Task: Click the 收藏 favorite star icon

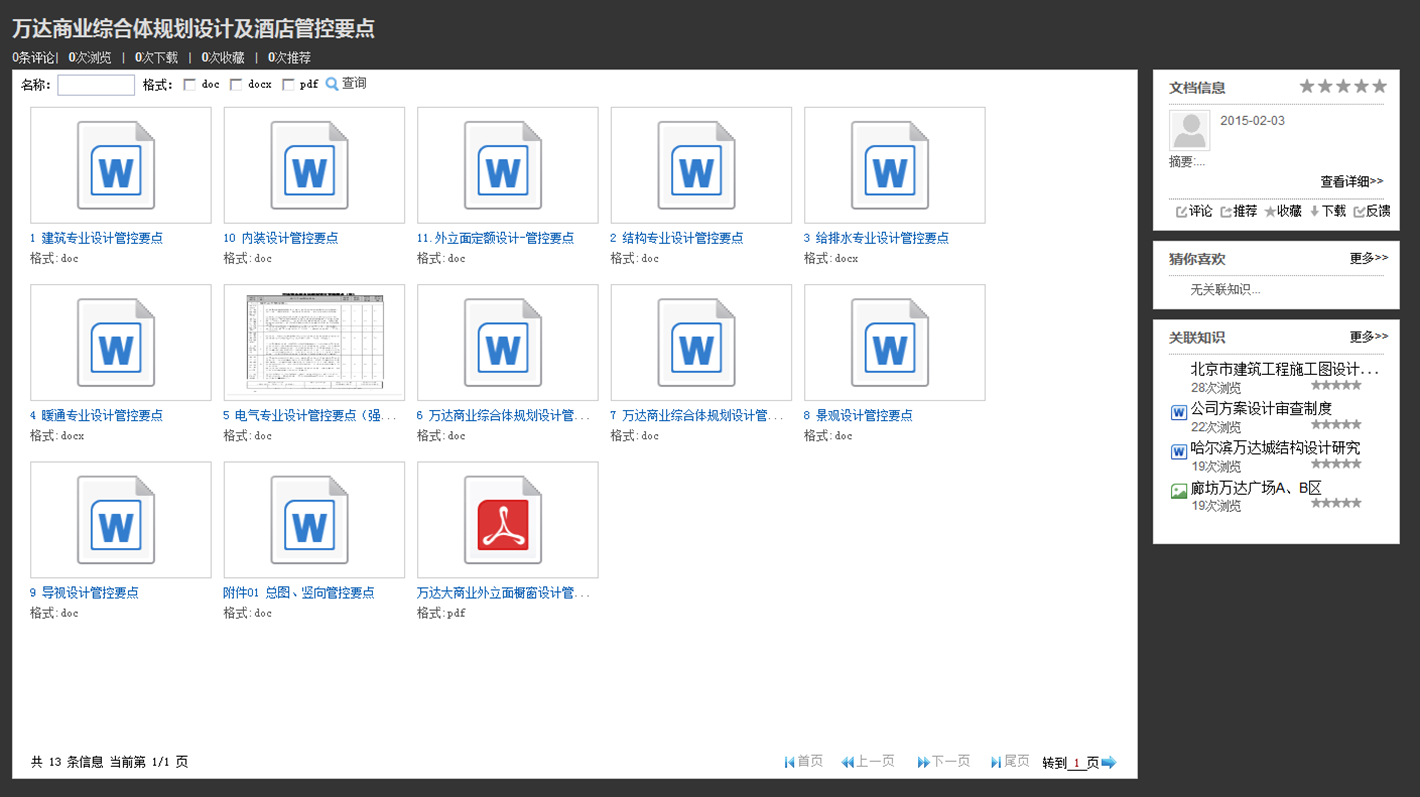Action: pos(1270,212)
